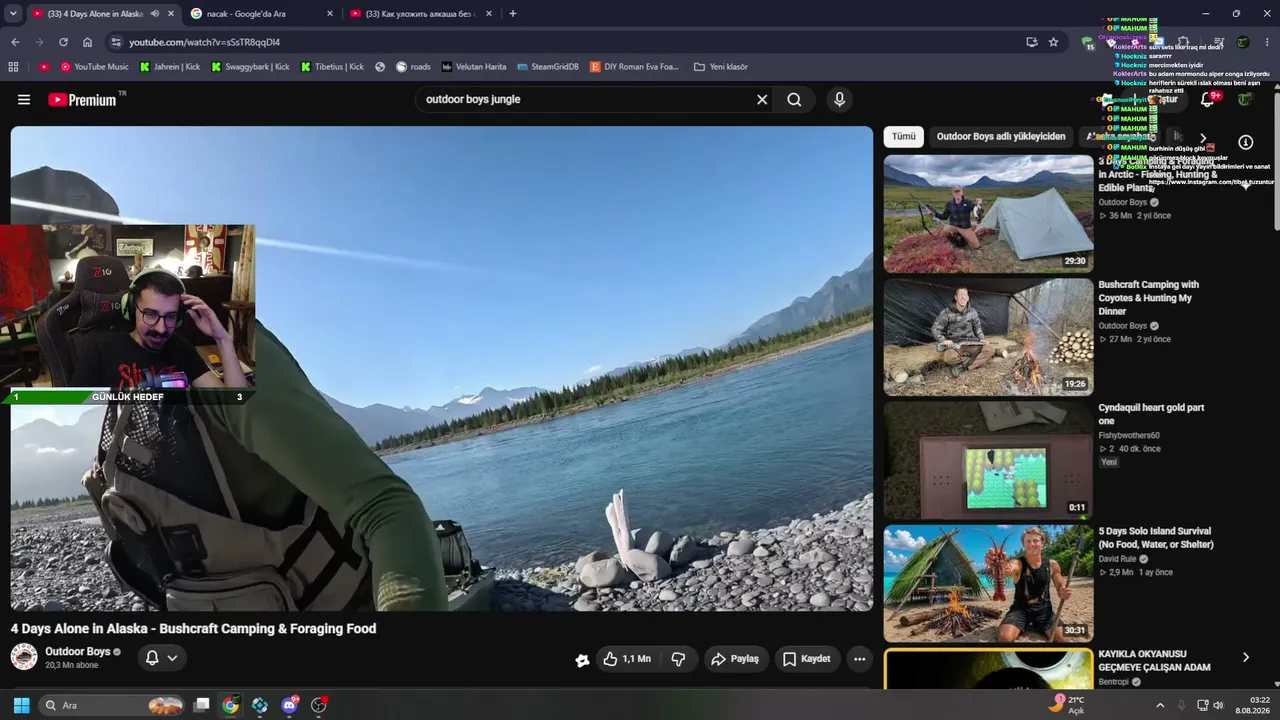The image size is (1280, 720).
Task: Click the Kaydet save button
Action: click(x=807, y=659)
